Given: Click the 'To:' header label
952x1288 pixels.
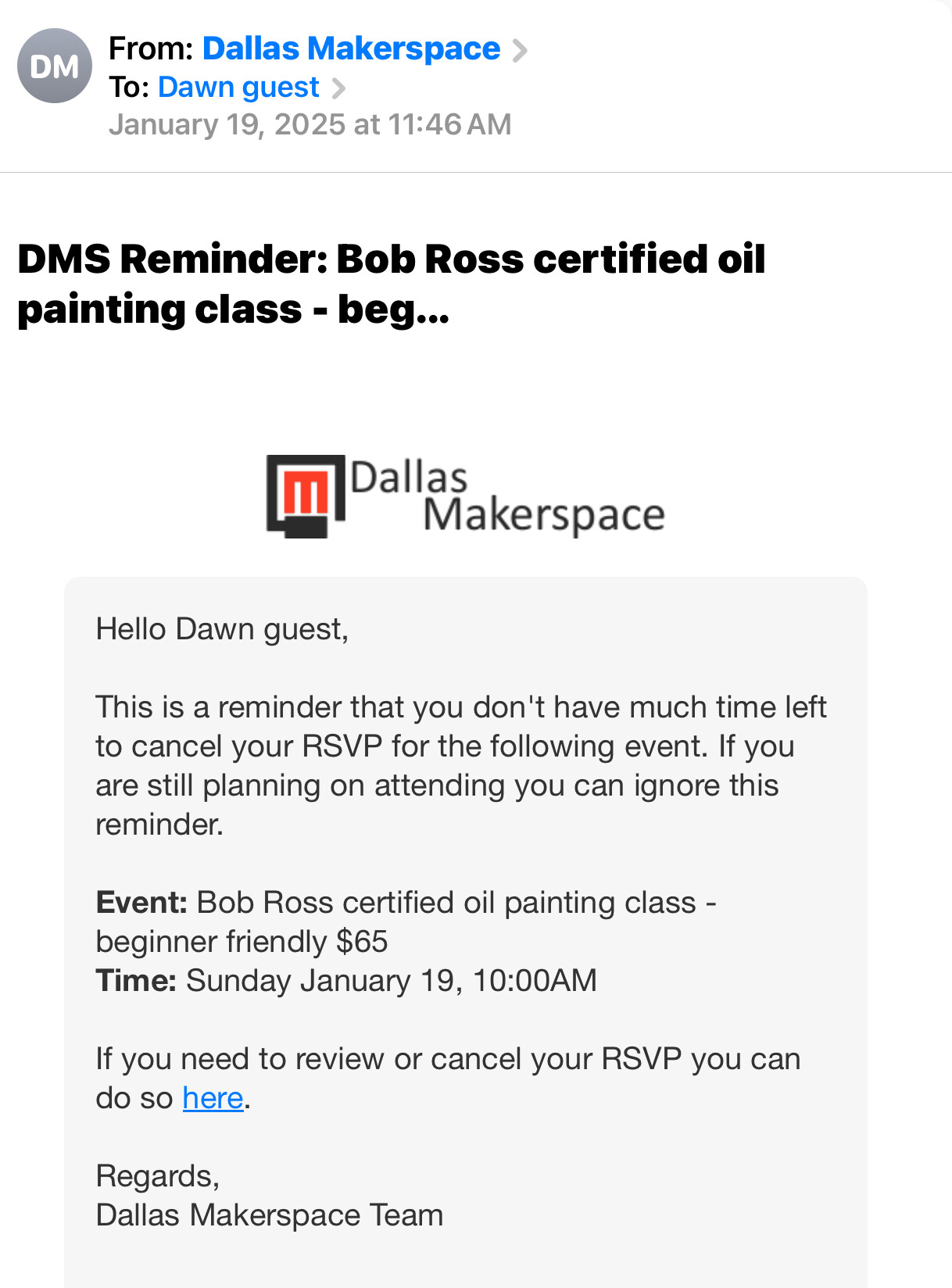Looking at the screenshot, I should click(x=129, y=87).
